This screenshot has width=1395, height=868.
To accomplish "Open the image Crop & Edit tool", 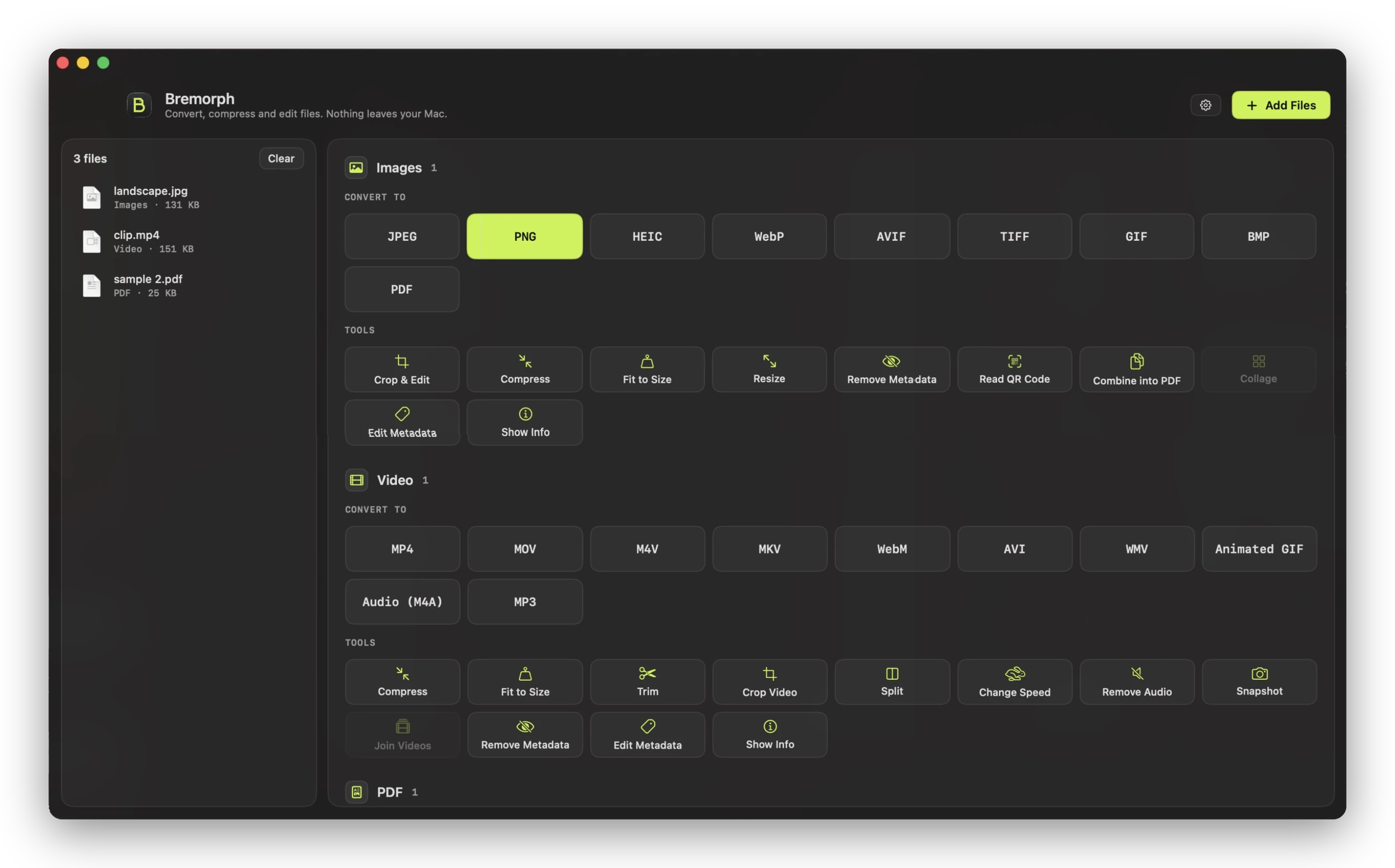I will pos(401,369).
